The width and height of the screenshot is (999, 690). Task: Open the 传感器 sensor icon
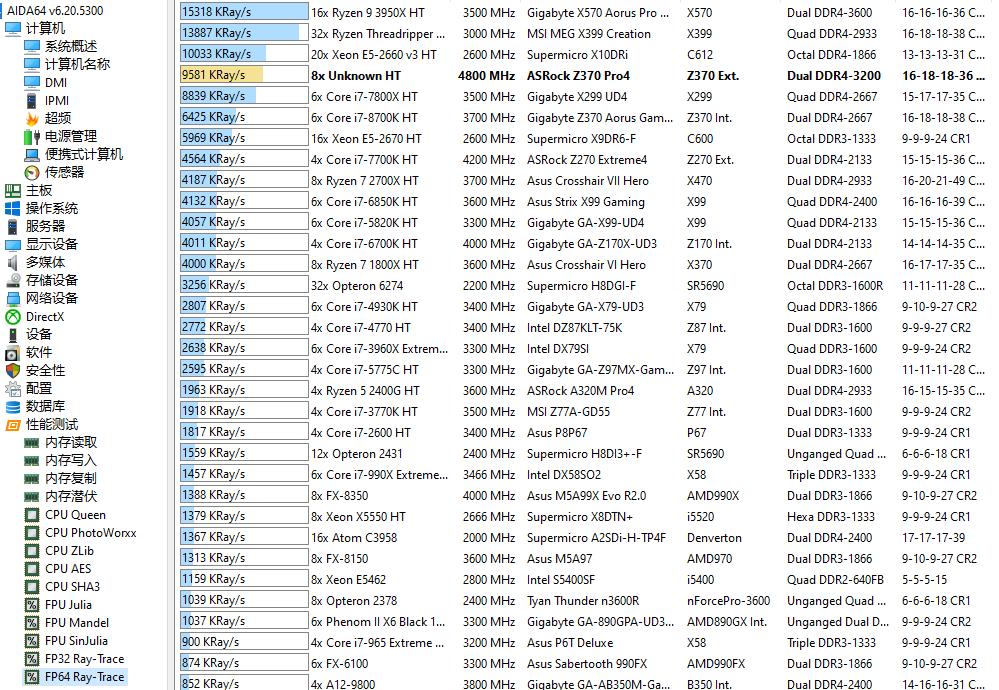tap(32, 172)
